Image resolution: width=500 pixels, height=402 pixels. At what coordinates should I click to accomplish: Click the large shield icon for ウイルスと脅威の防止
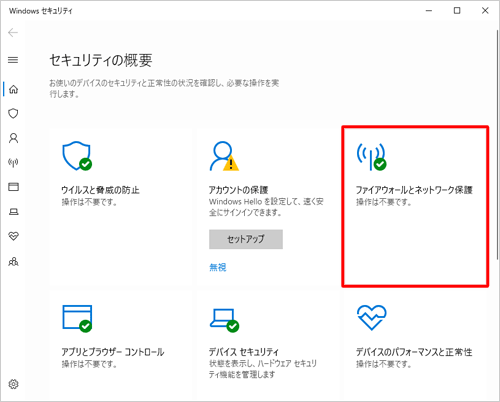(x=77, y=156)
